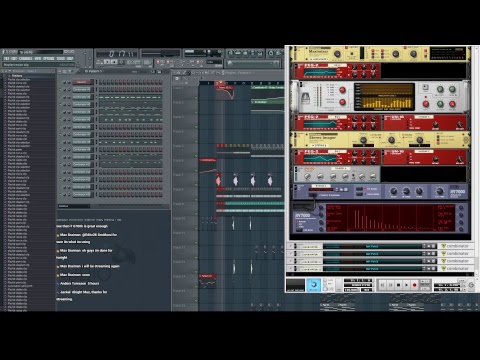Viewport: 480px width, 360px height.
Task: Open the FILE menu in FL Studio
Action: coord(6,59)
